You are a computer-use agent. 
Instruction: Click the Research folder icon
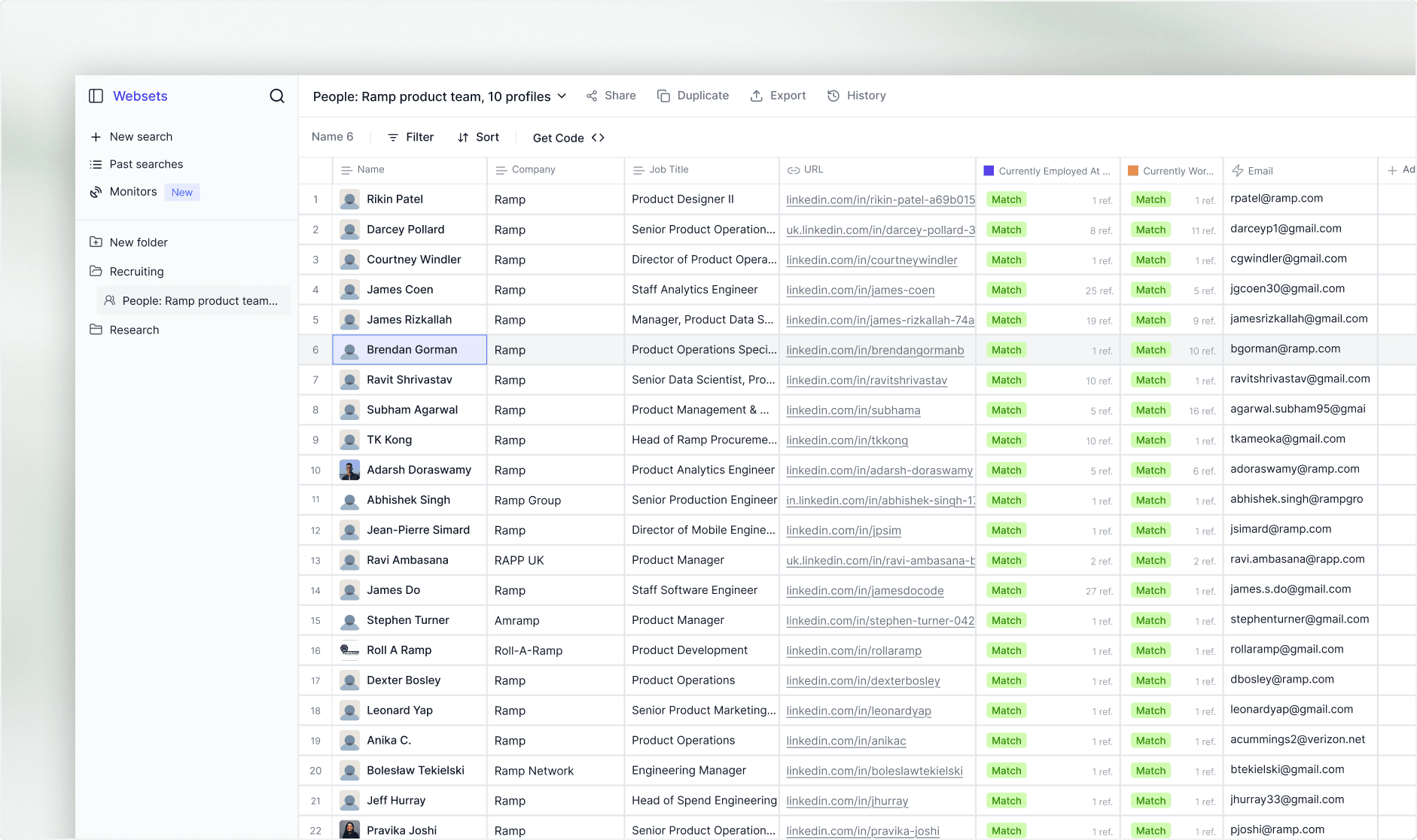tap(96, 330)
